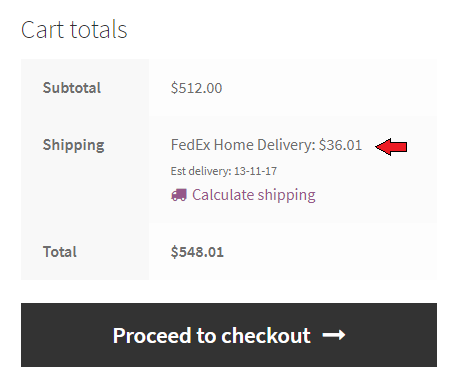Click the word Cart in the heading

pos(42,30)
